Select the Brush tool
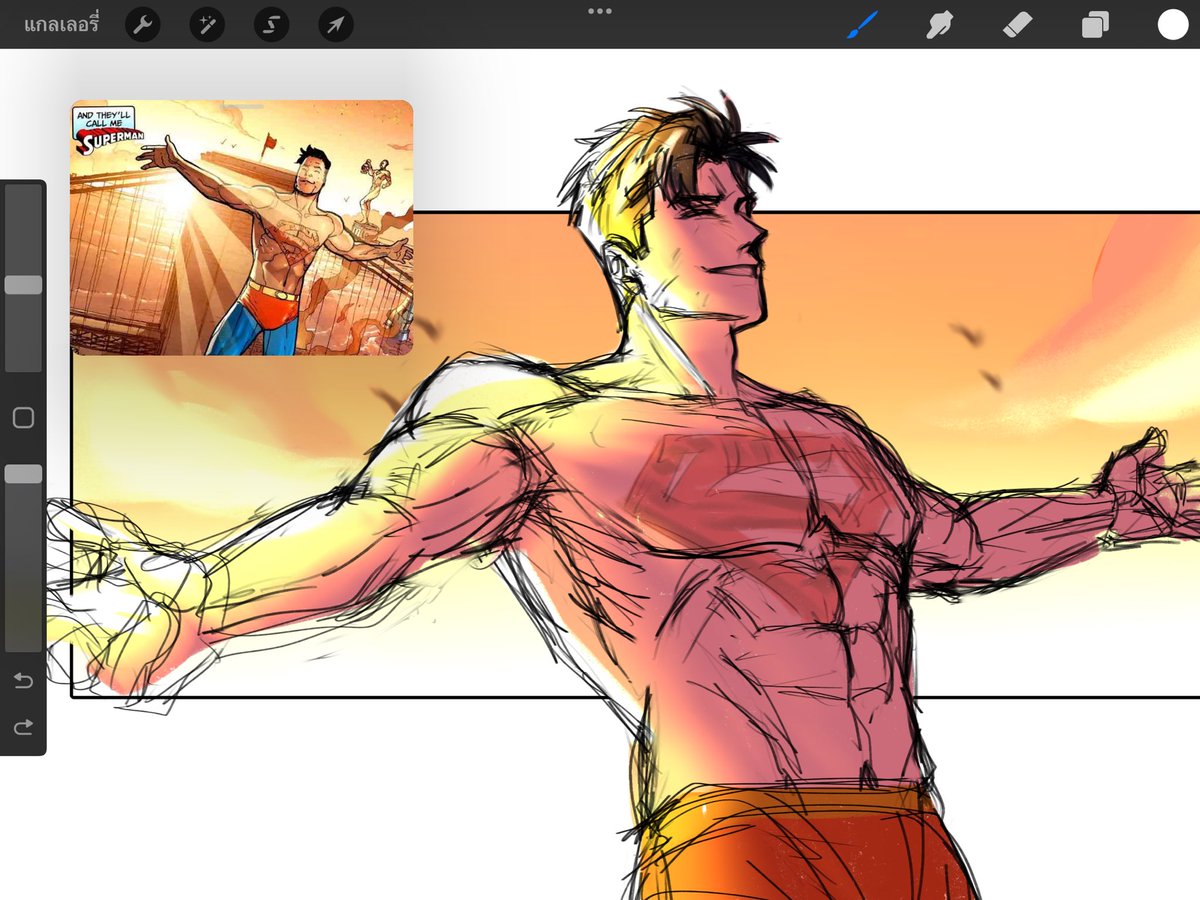Viewport: 1200px width, 900px height. 862,25
